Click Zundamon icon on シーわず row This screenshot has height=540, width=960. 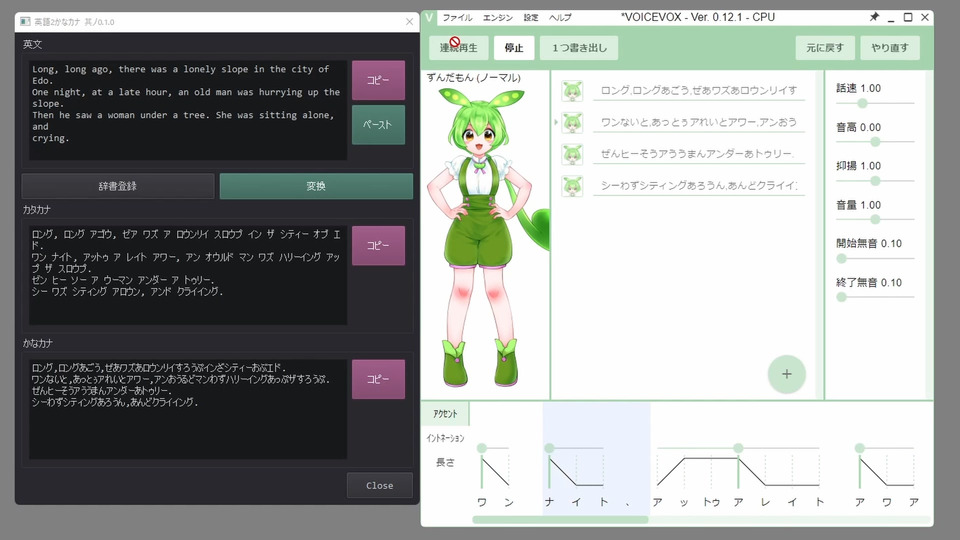[x=572, y=186]
